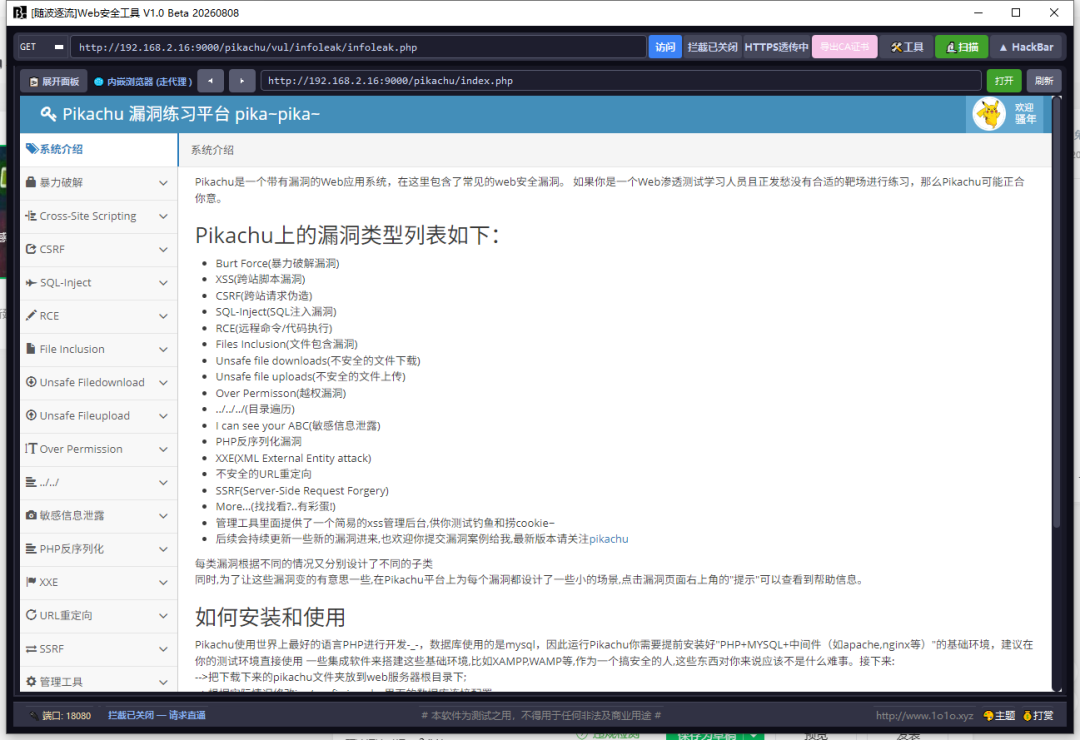Open the GET request method dropdown
Screen dimensions: 1080x740
point(42,47)
